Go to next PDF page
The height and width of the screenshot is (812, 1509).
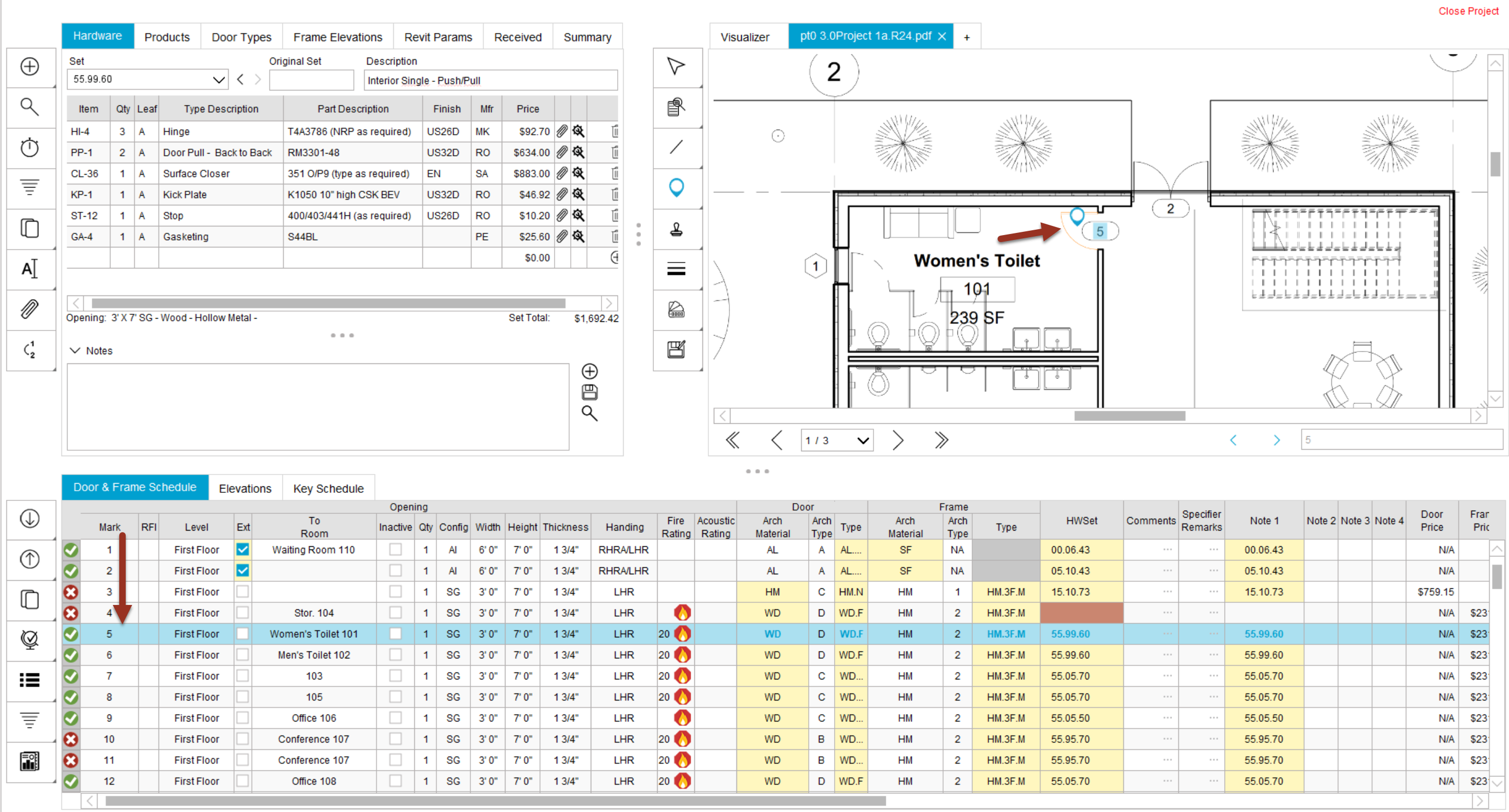tap(897, 441)
